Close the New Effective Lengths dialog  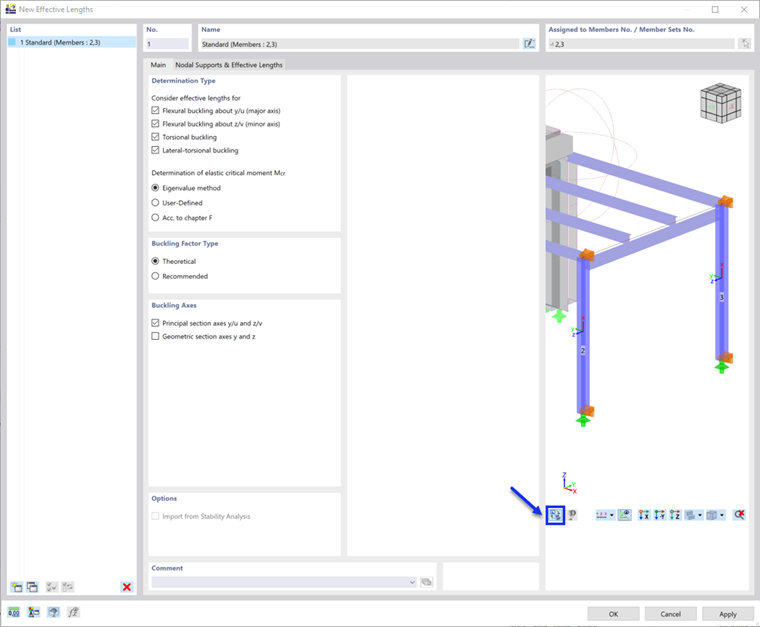[x=744, y=9]
